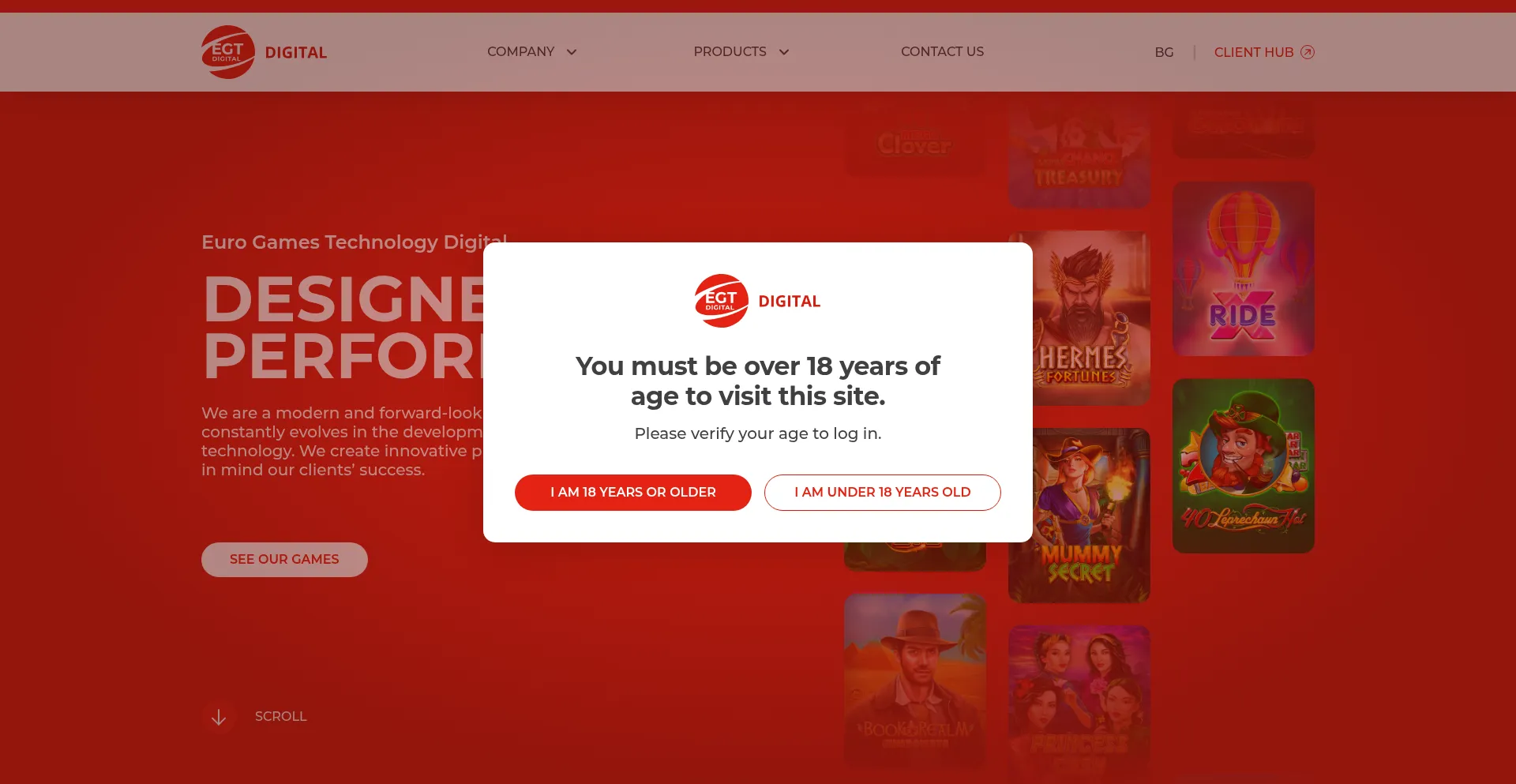Expand the Products dropdown chevron
1516x784 pixels.
coord(784,52)
